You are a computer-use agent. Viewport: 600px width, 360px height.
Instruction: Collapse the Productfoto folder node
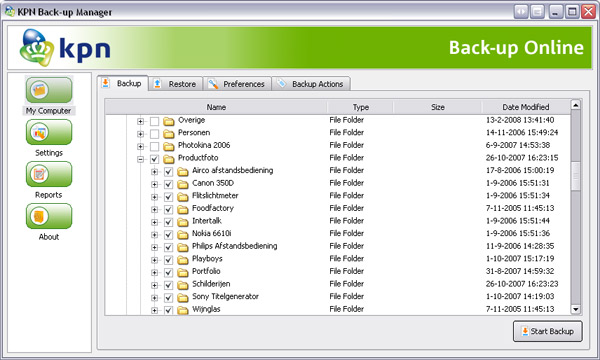point(140,160)
